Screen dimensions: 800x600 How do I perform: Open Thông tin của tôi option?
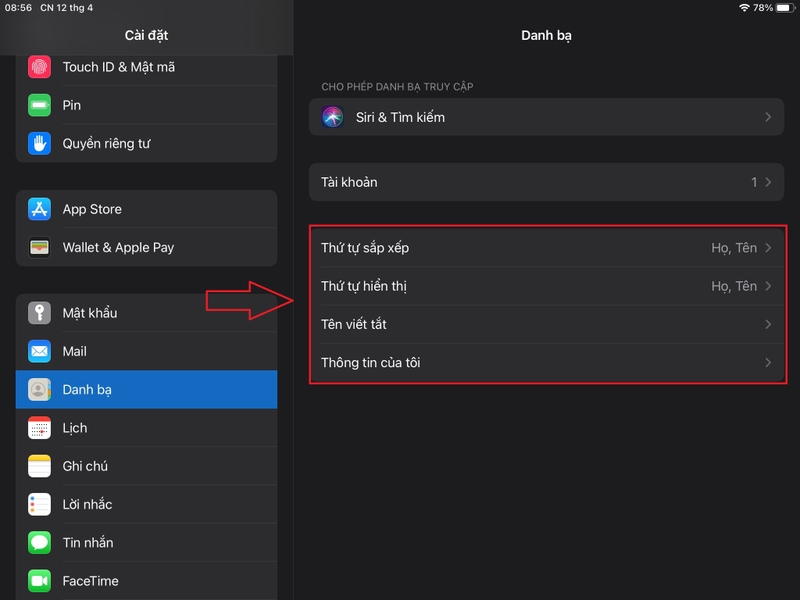[546, 362]
